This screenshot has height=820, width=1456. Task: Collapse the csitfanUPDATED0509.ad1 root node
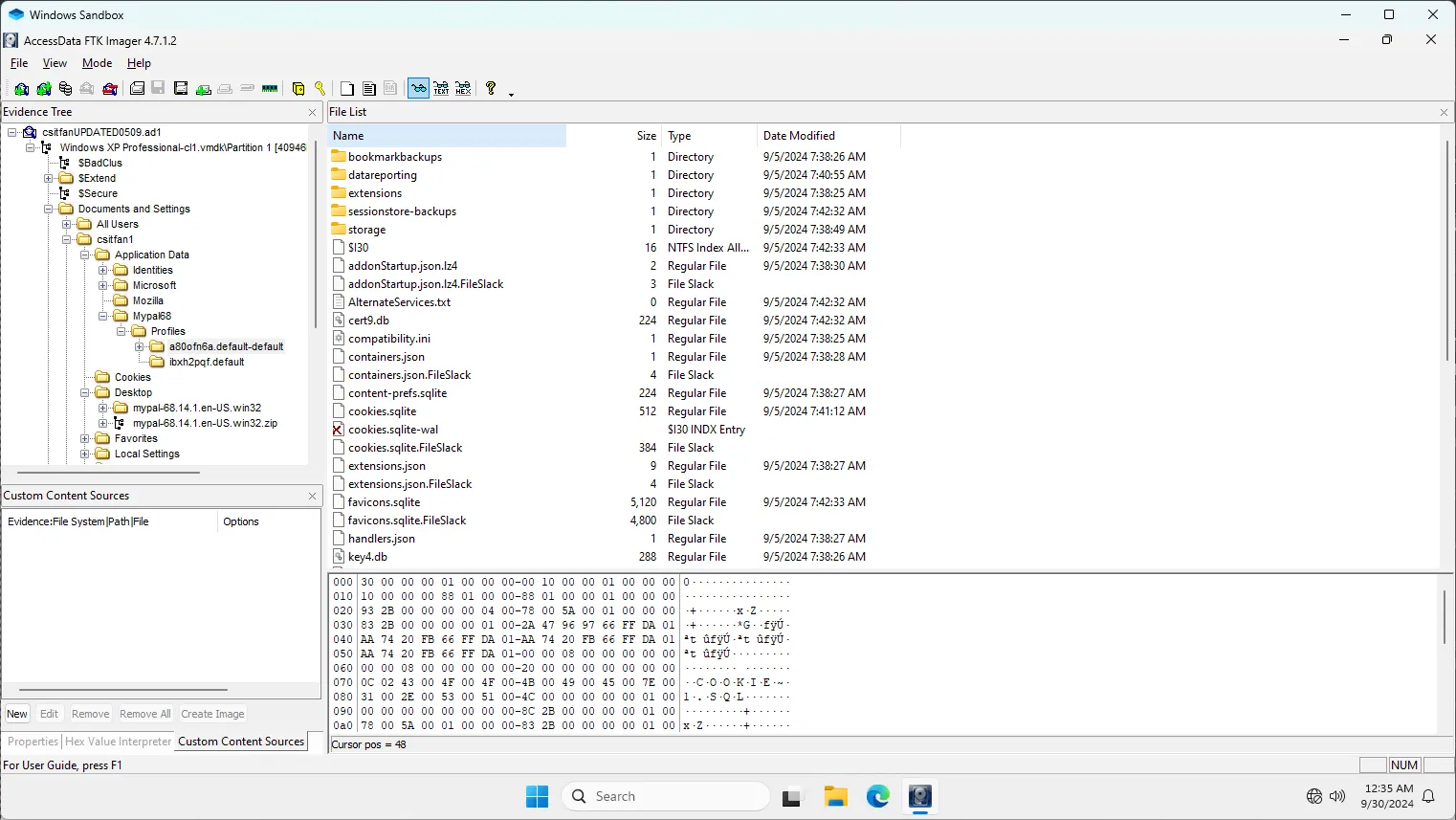[x=12, y=132]
